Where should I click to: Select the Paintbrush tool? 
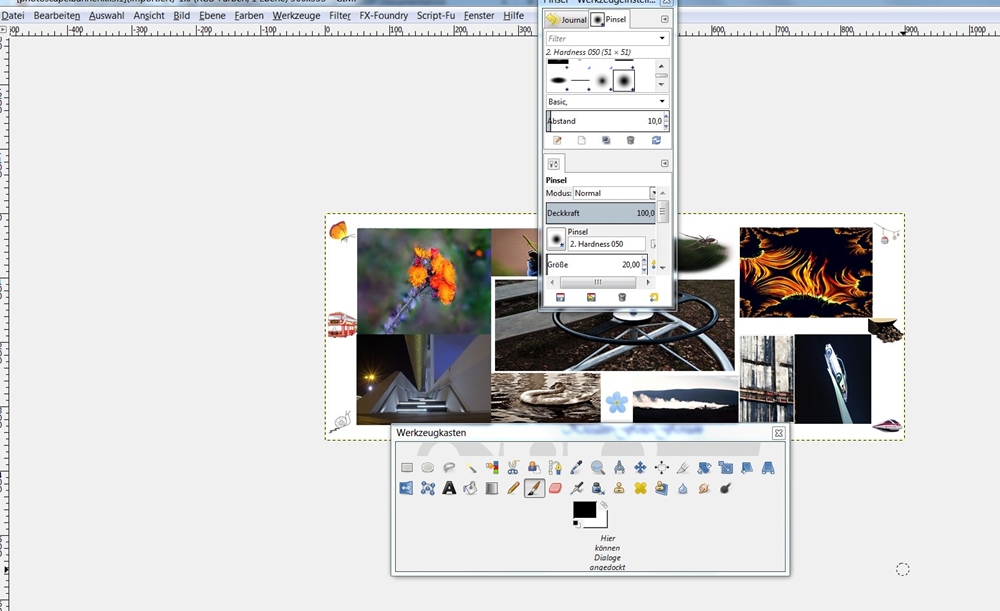534,489
